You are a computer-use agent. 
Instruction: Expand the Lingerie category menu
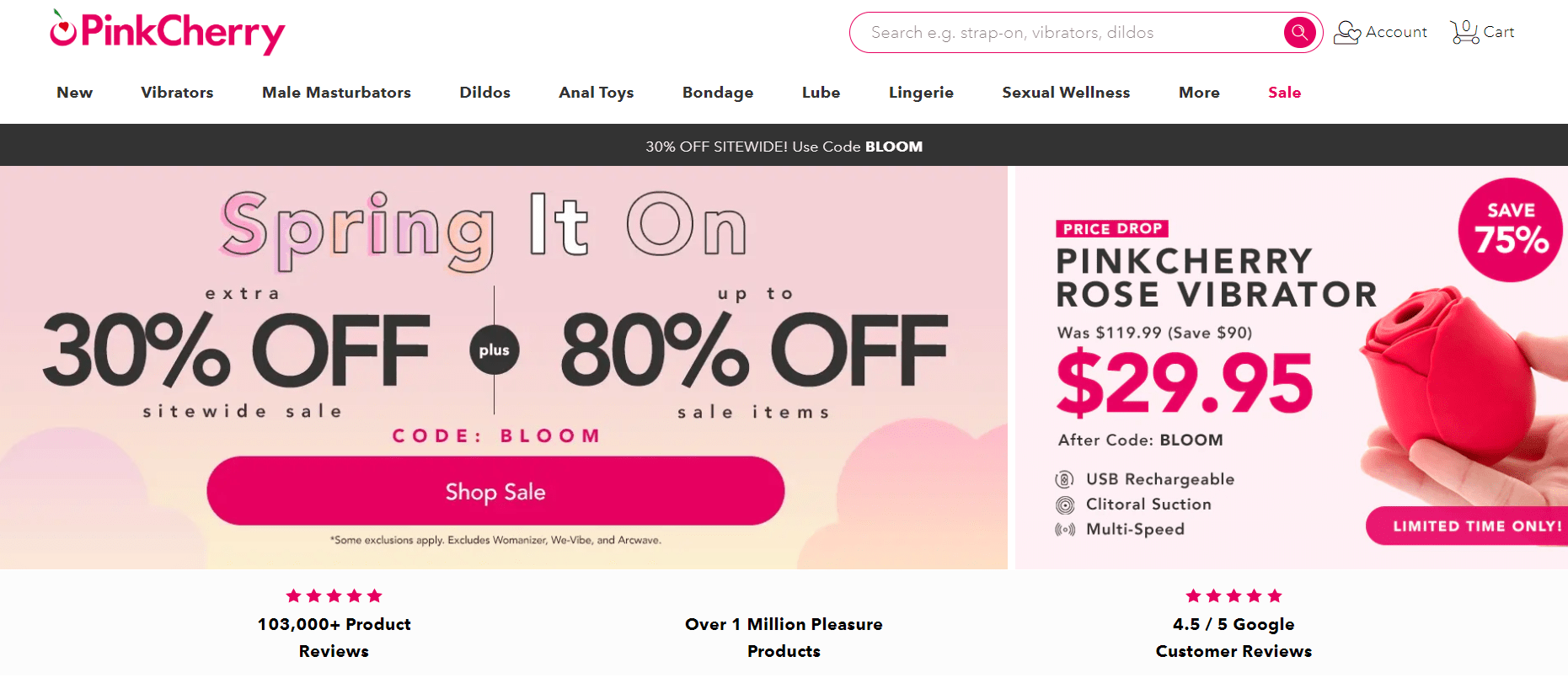pos(921,93)
